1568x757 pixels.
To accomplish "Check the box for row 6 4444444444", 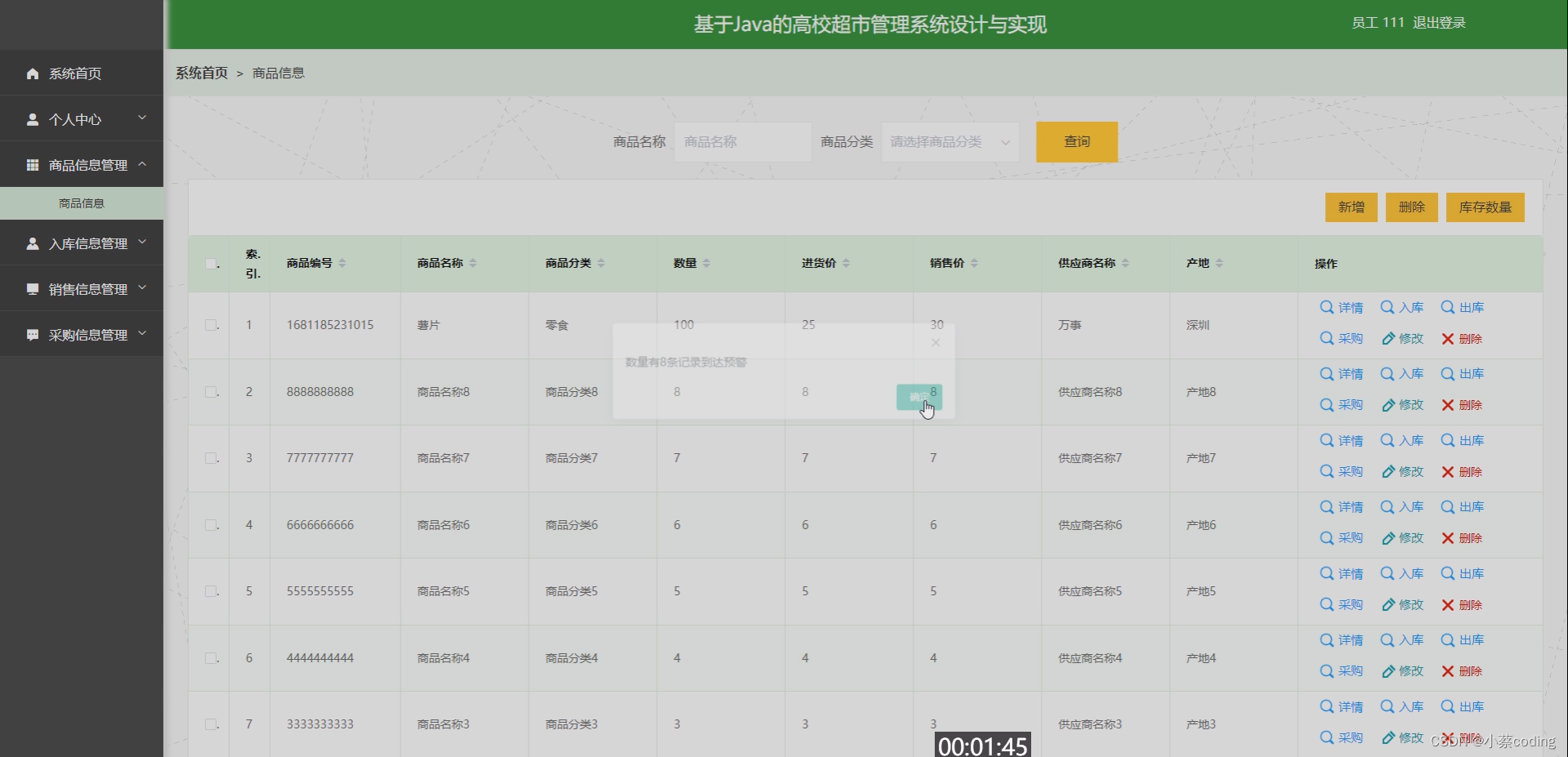I will [x=211, y=658].
